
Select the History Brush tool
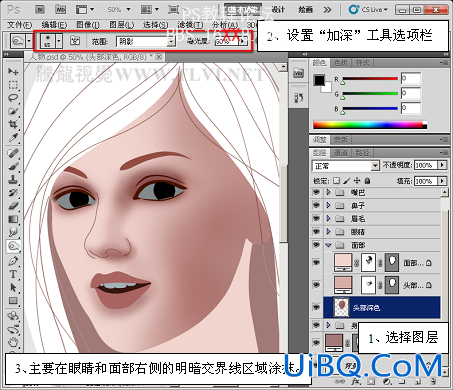tap(13, 192)
